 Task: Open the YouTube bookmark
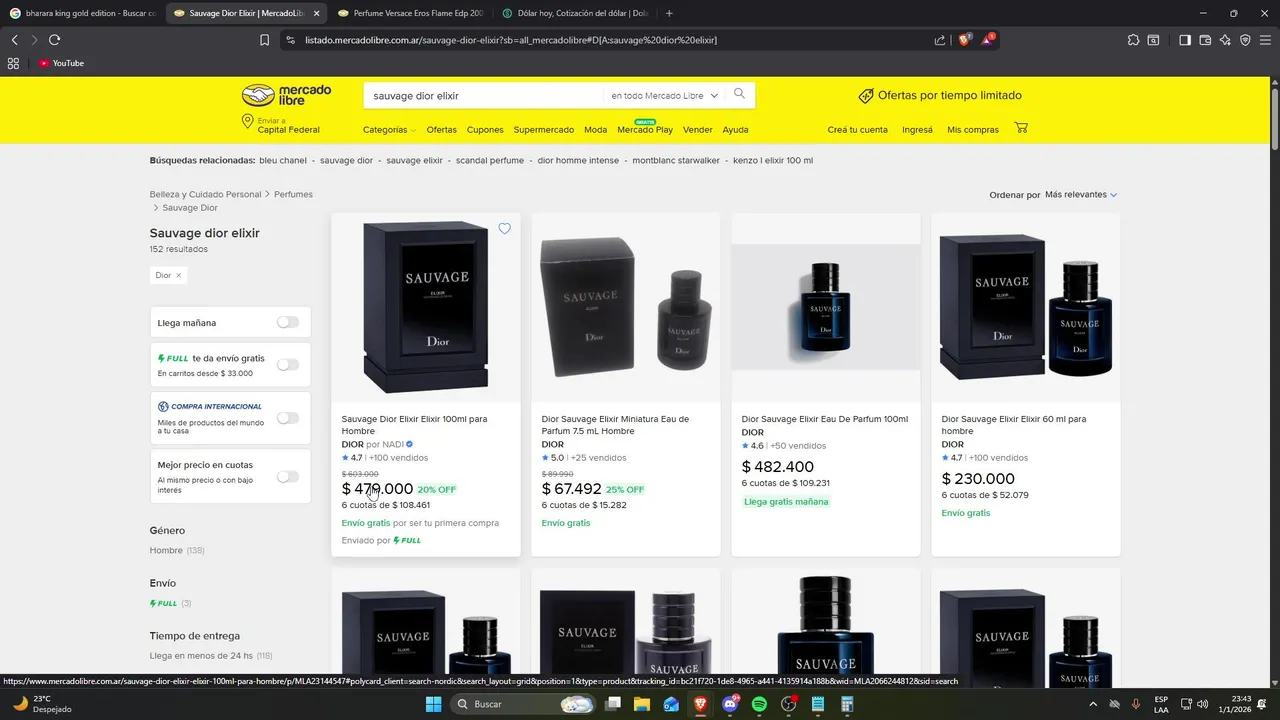click(61, 63)
